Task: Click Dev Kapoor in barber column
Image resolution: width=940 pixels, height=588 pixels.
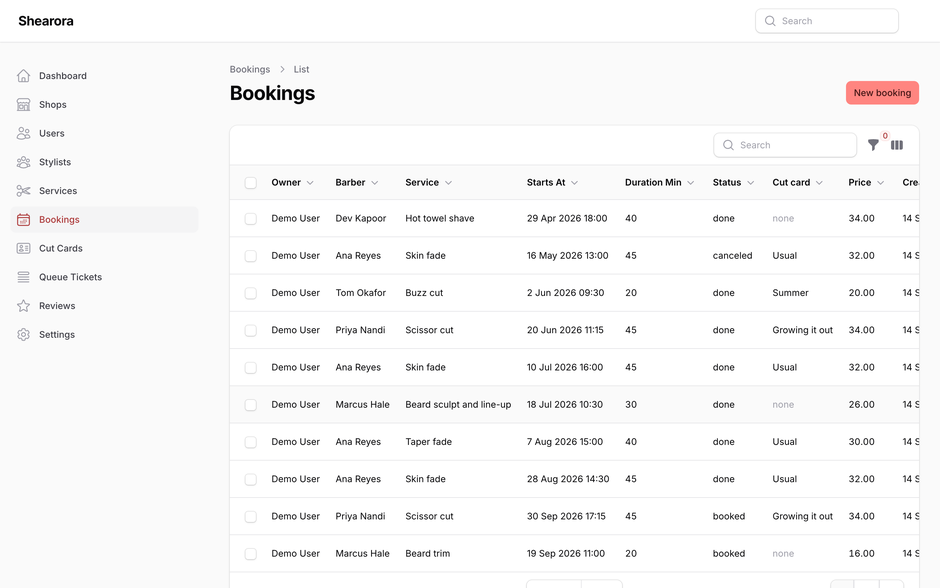Action: (361, 218)
